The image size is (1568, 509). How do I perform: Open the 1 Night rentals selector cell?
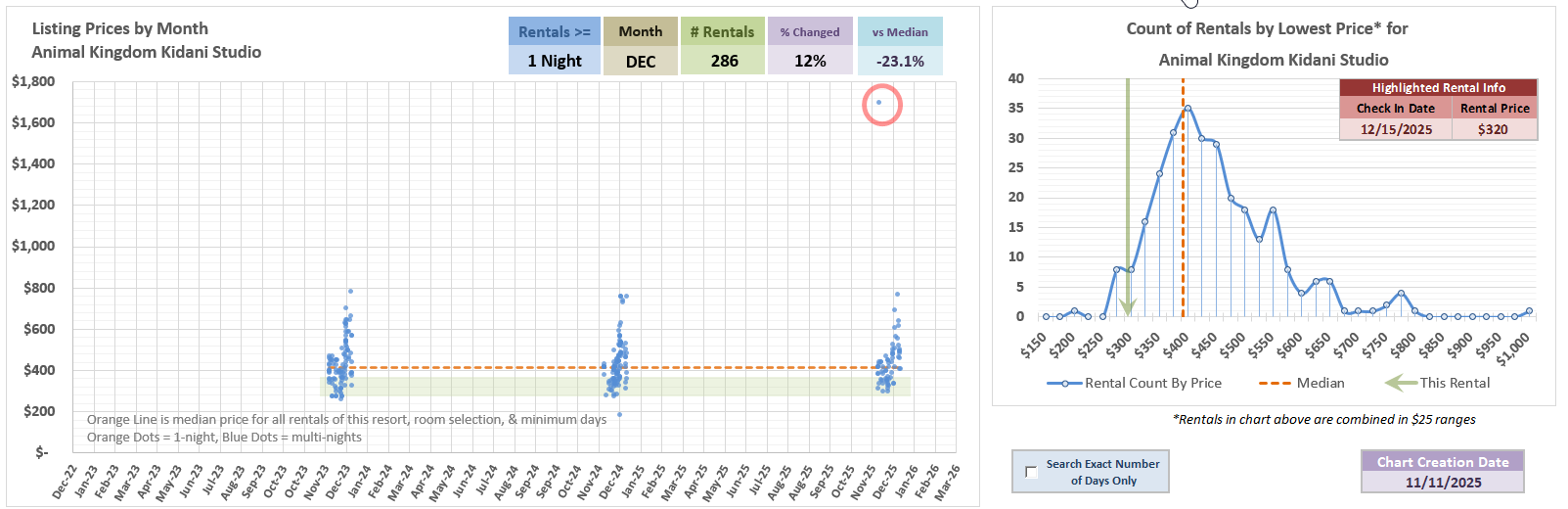[x=554, y=61]
